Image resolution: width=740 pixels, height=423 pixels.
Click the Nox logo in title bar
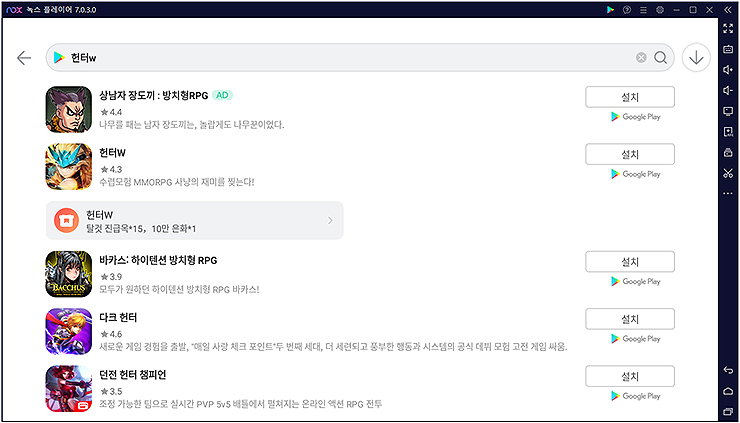14,9
